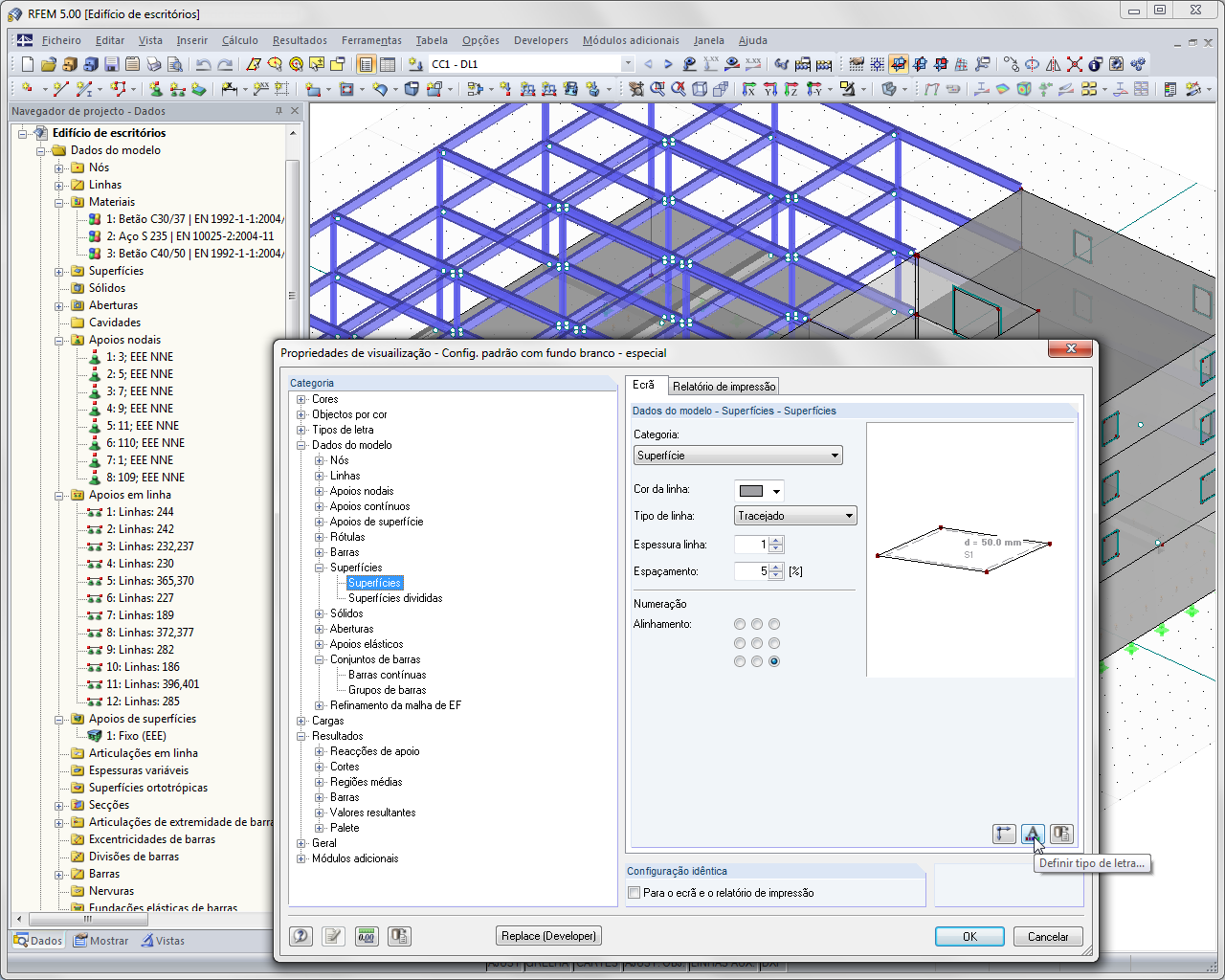This screenshot has width=1225, height=980.
Task: Click the Replace (Developer) button
Action: [x=548, y=936]
